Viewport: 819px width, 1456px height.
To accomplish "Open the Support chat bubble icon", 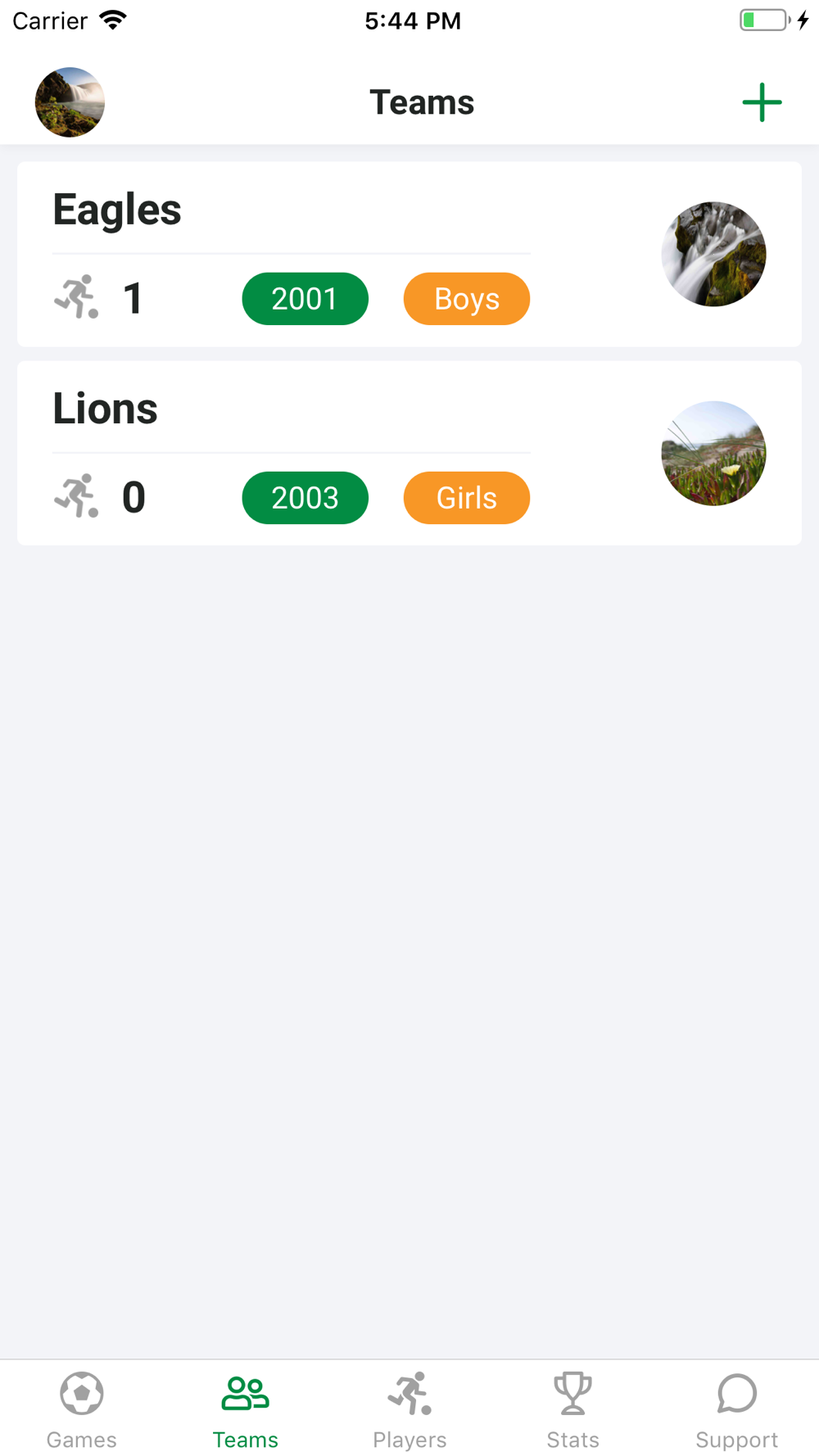I will coord(736,1393).
